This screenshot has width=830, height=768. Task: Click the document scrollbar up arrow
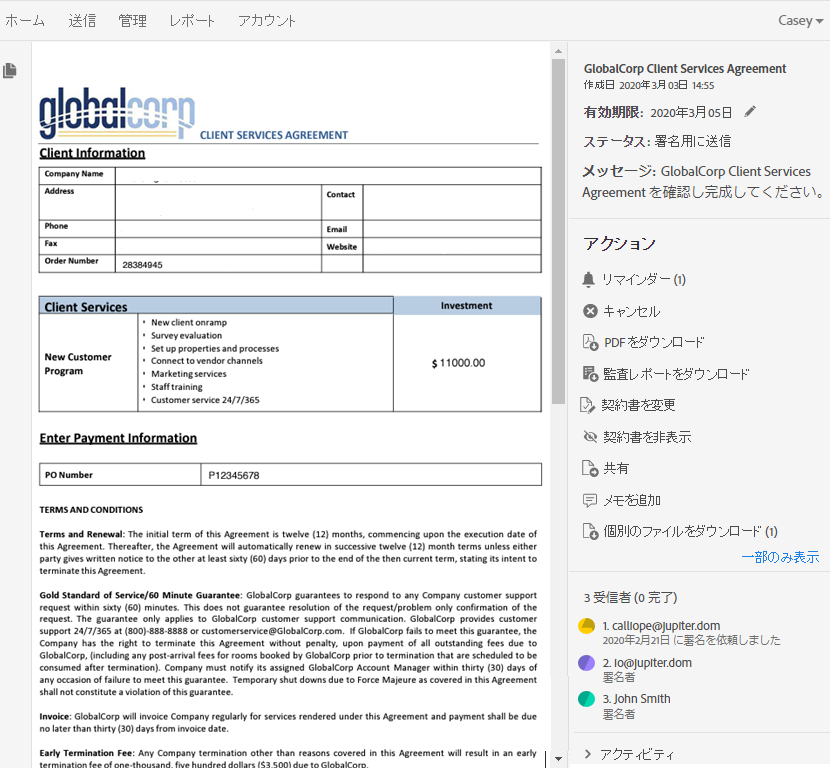558,51
